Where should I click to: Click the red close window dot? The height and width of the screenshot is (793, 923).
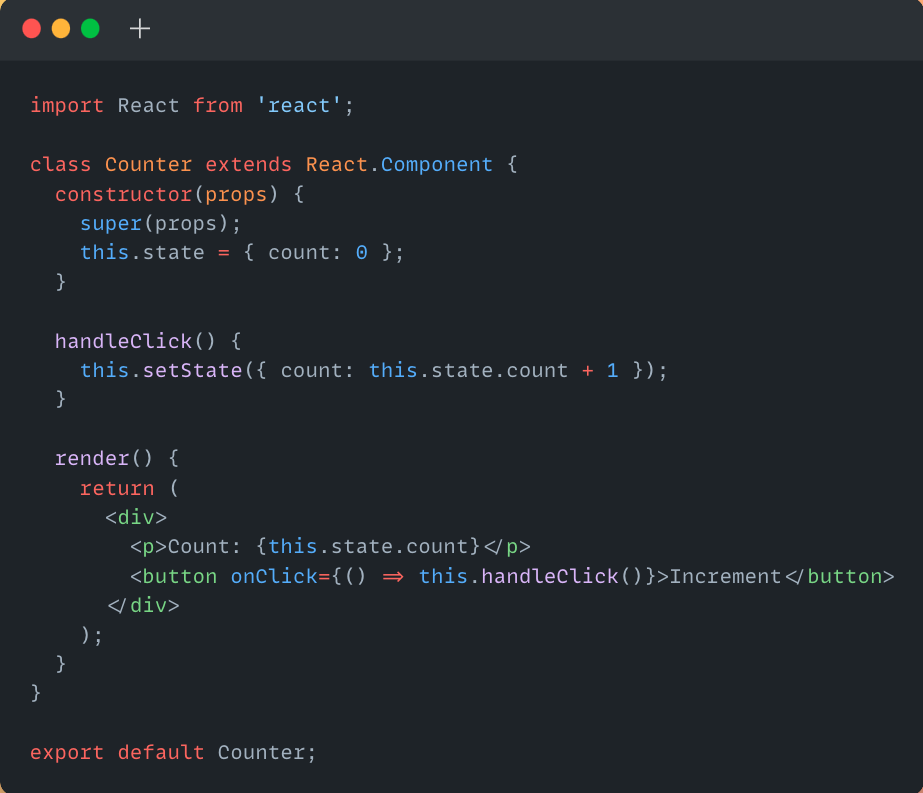[x=32, y=28]
